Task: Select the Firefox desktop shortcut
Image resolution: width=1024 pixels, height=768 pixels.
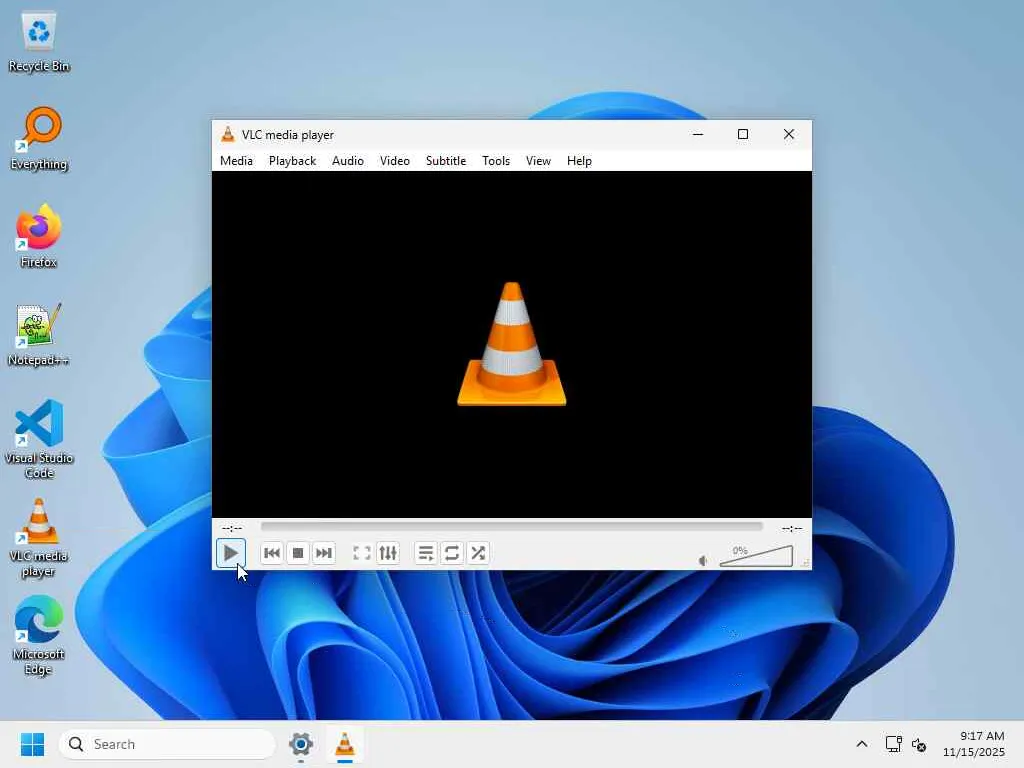Action: [x=39, y=236]
